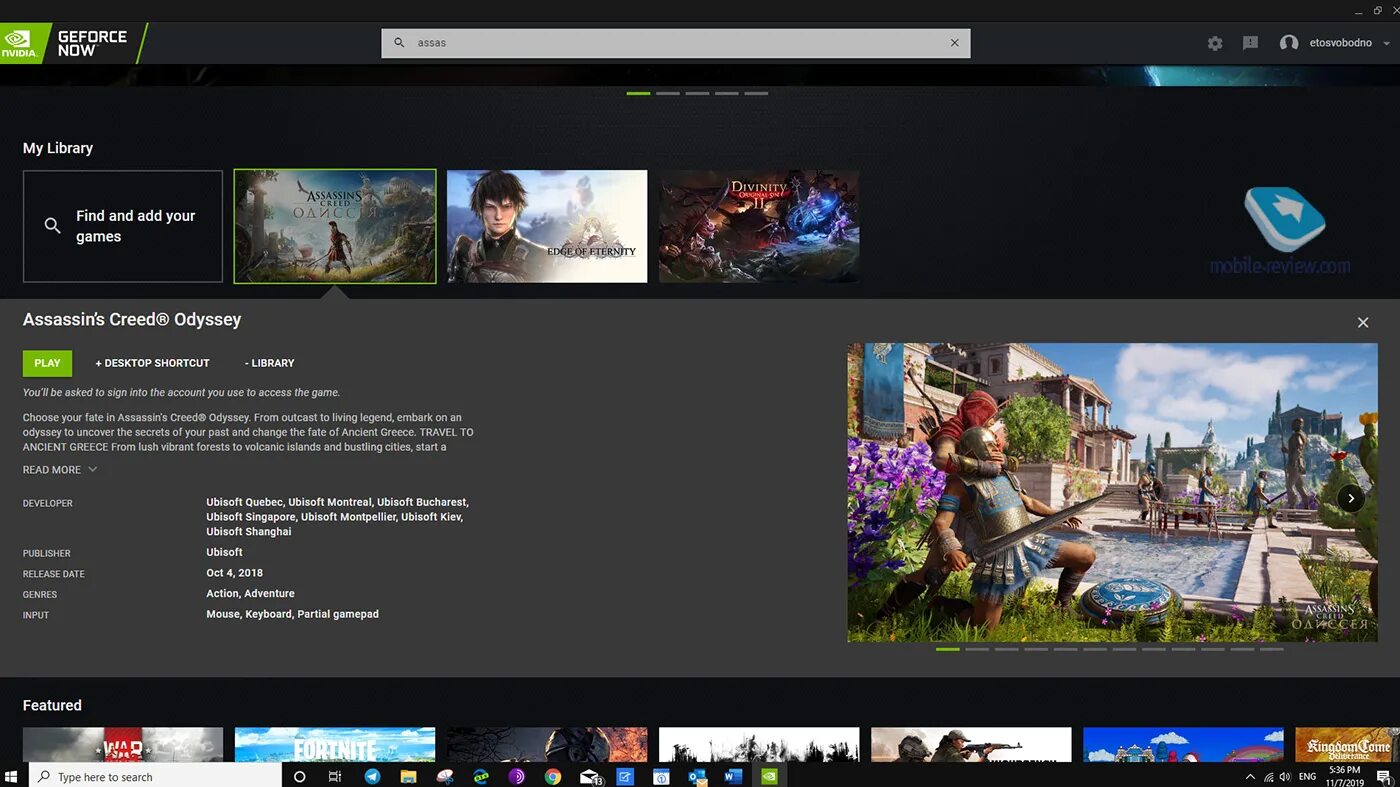Play Assassin's Creed Odyssey

point(47,363)
